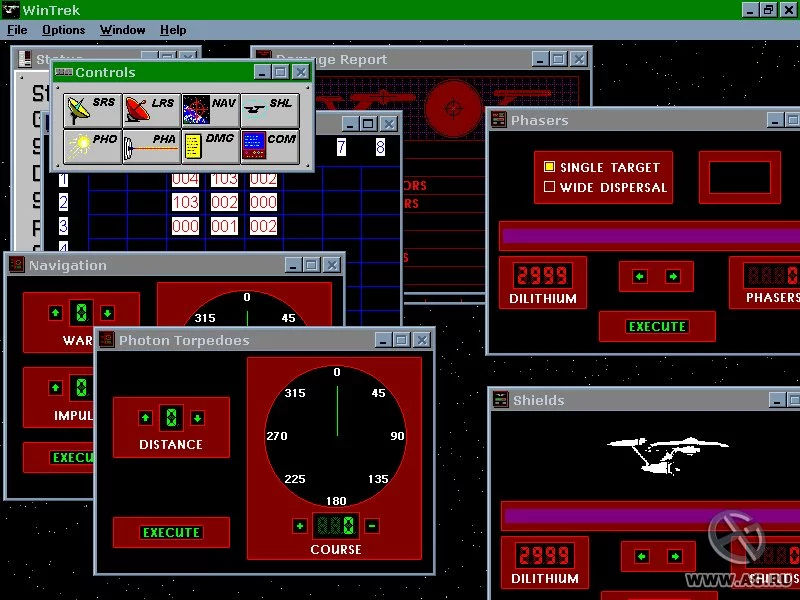Screen dimensions: 800x600
Task: Execute the photon torpedo launch
Action: point(171,532)
